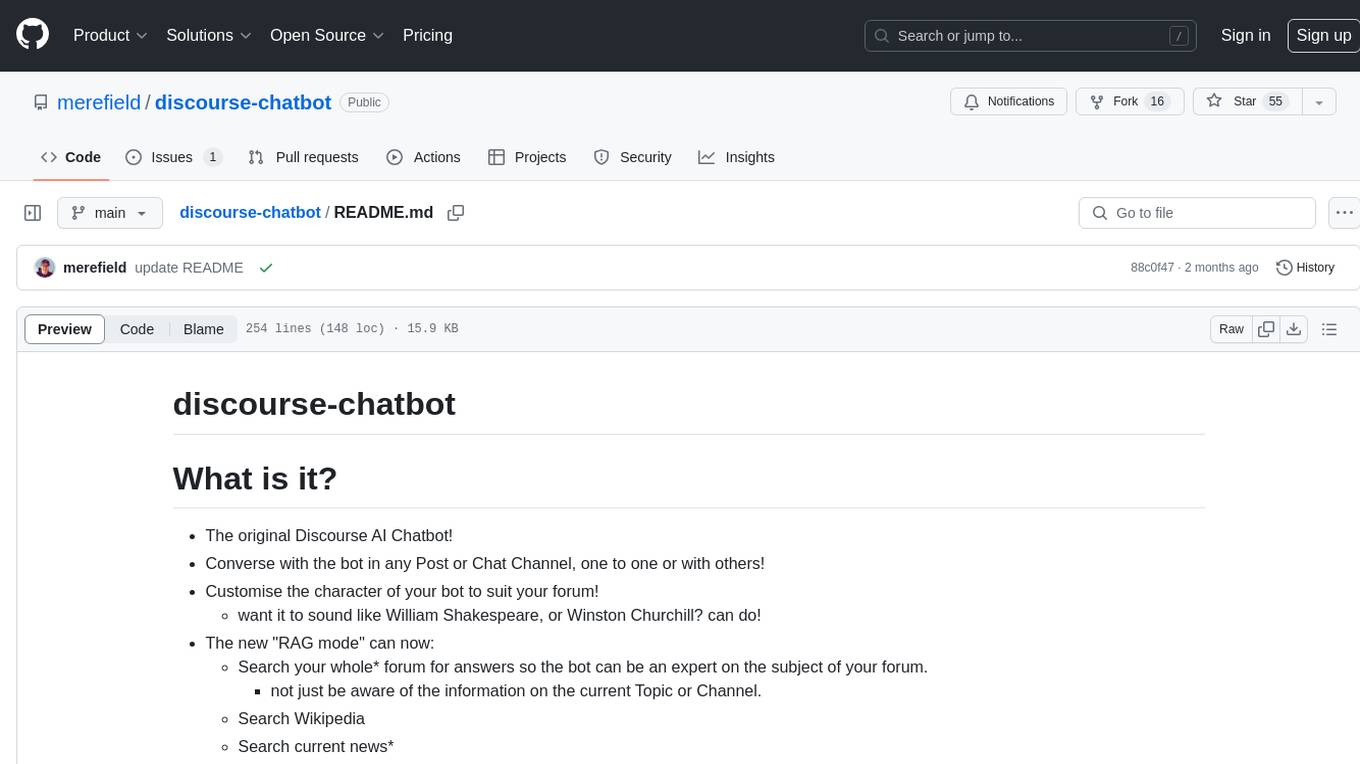Viewport: 1360px width, 764px height.
Task: Click the fork count 16
Action: (x=1157, y=102)
